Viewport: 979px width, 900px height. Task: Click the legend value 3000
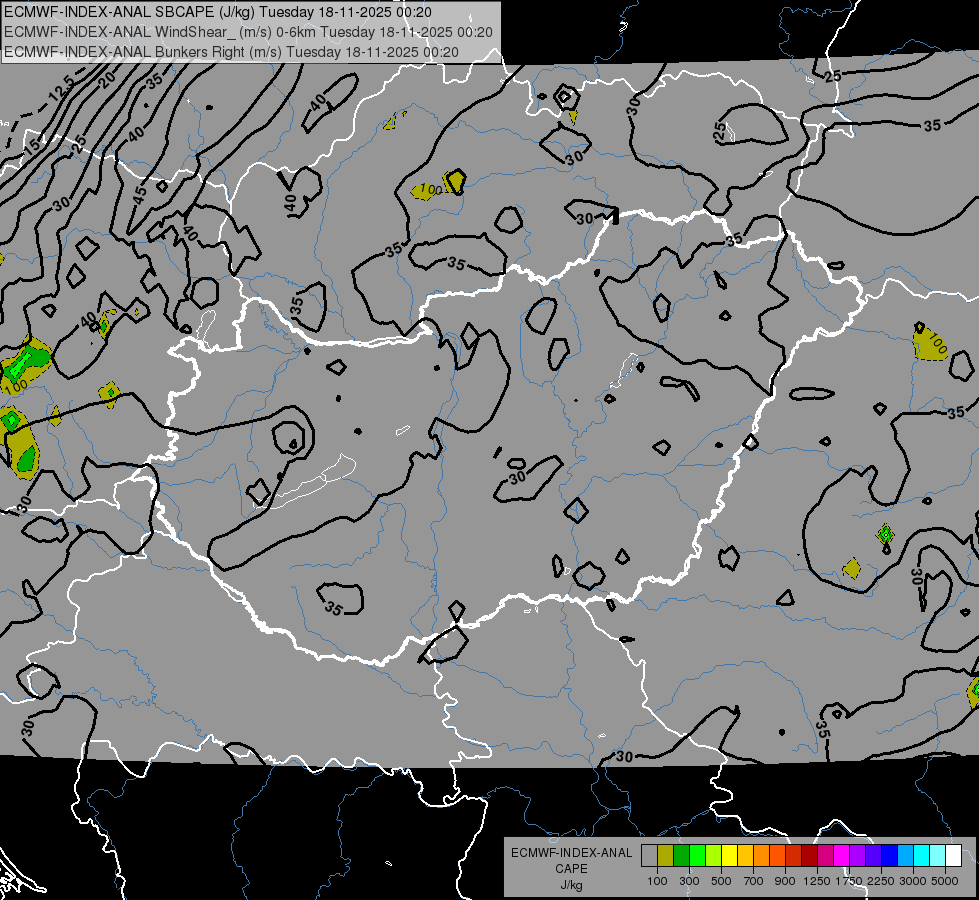[x=913, y=881]
